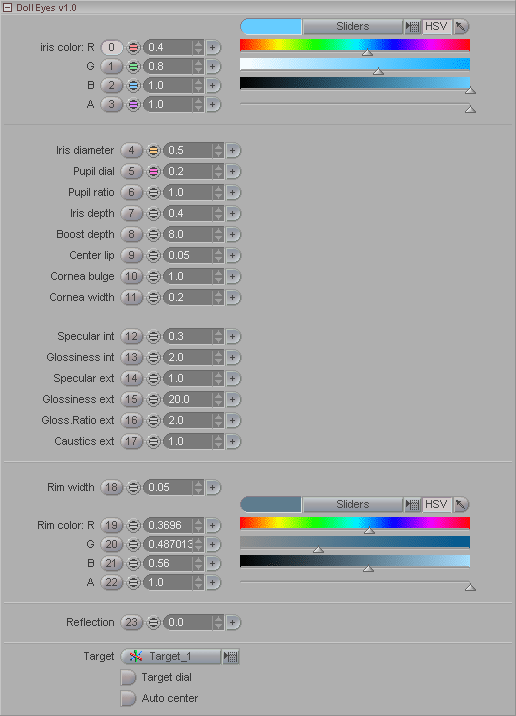Click the red animation icon for iris color R

pyautogui.click(x=133, y=47)
